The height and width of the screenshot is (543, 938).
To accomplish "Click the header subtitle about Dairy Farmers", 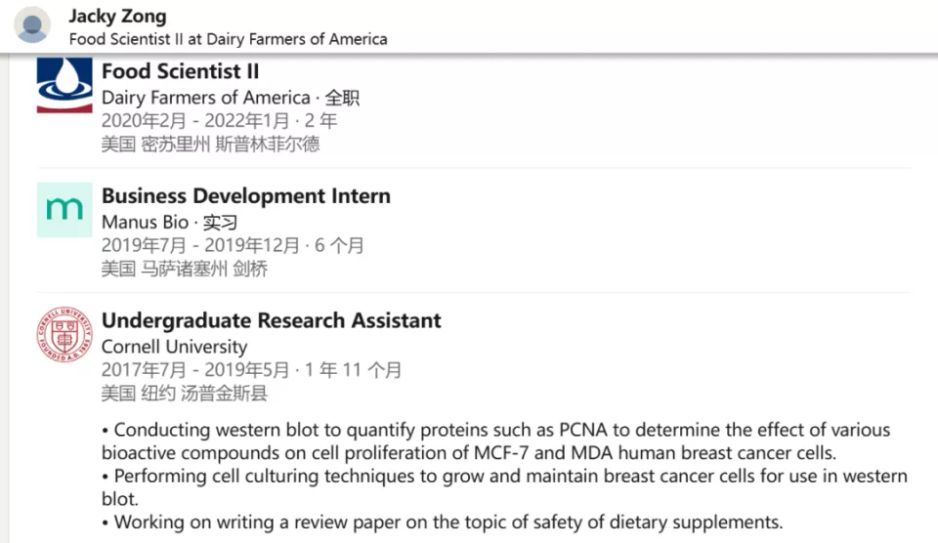I will [227, 39].
